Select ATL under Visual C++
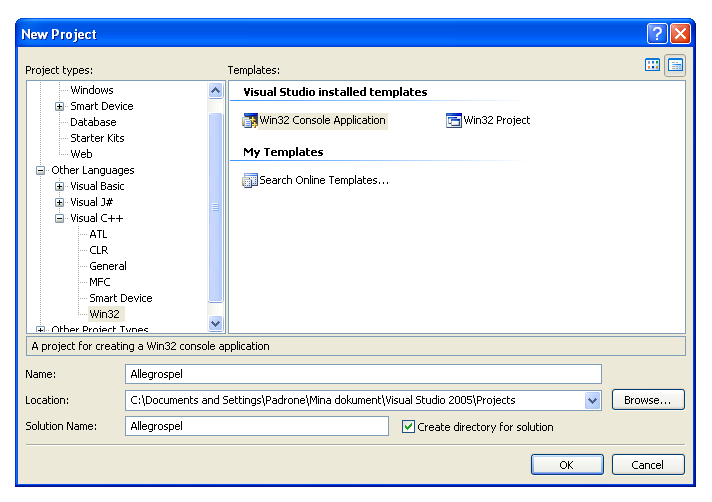The height and width of the screenshot is (502, 712). (x=98, y=234)
